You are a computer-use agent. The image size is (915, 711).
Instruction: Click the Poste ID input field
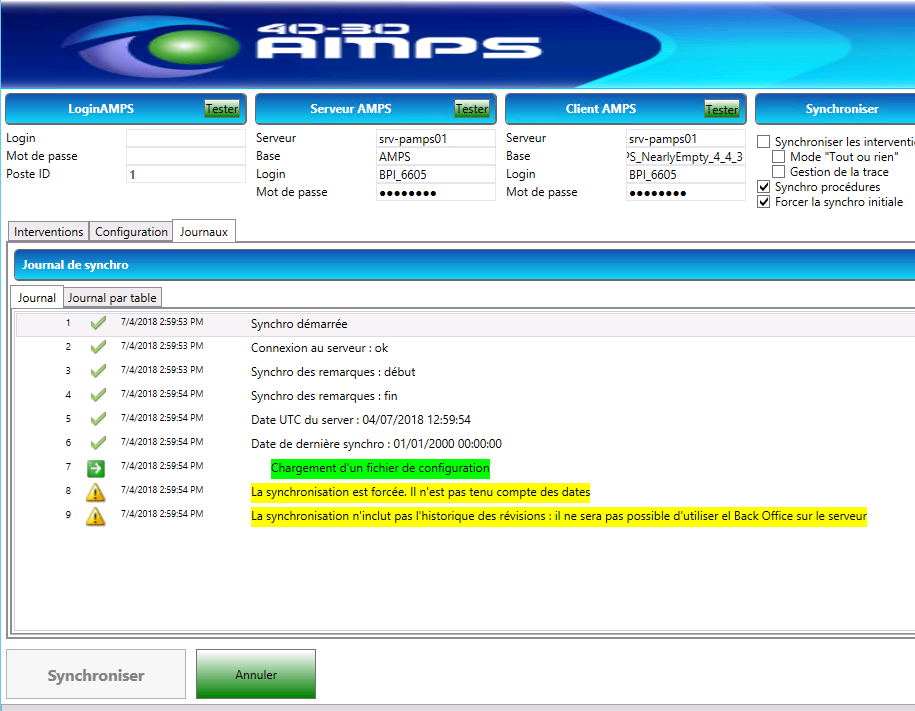[185, 174]
